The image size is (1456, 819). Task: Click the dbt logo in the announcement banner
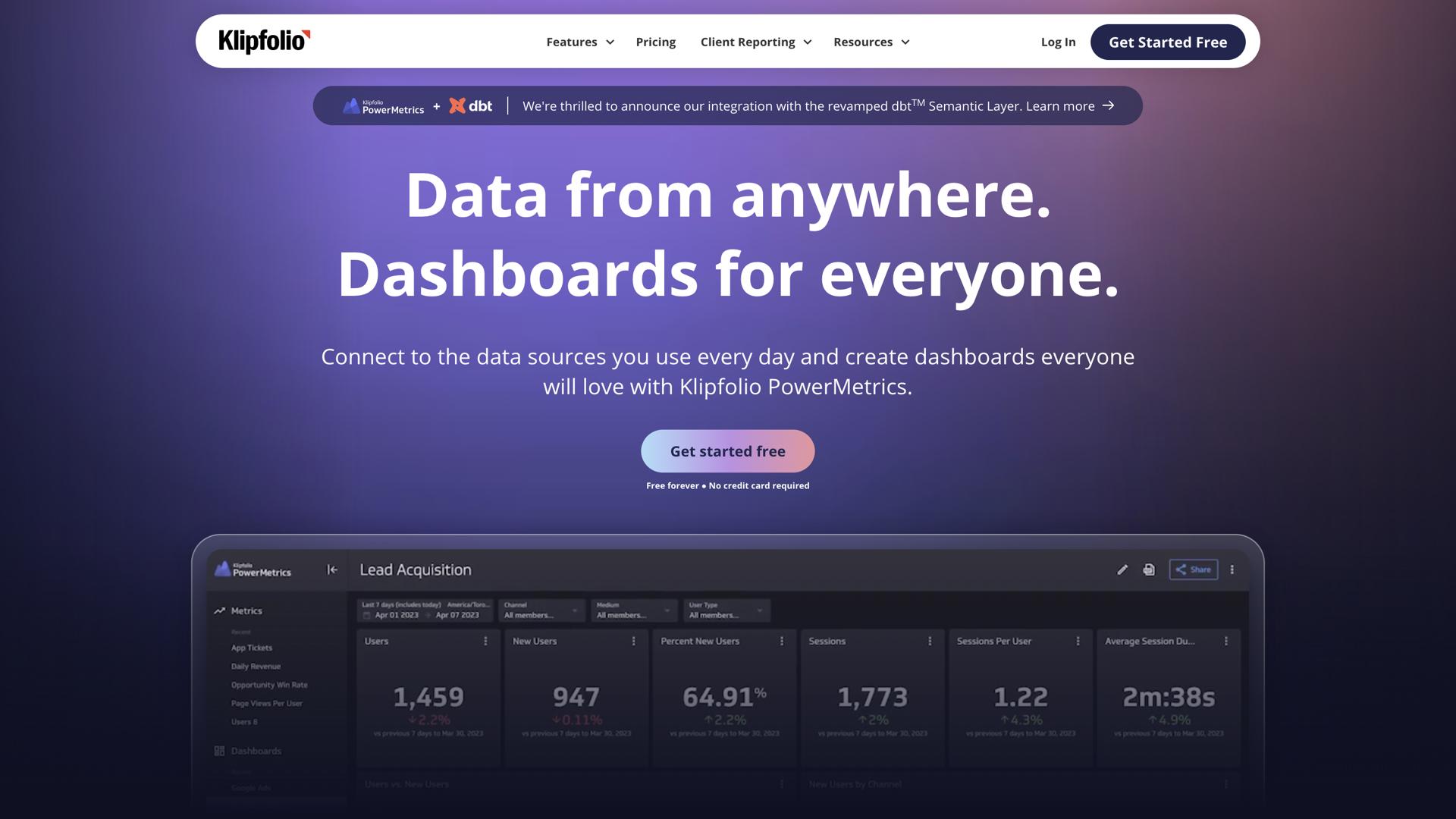470,106
